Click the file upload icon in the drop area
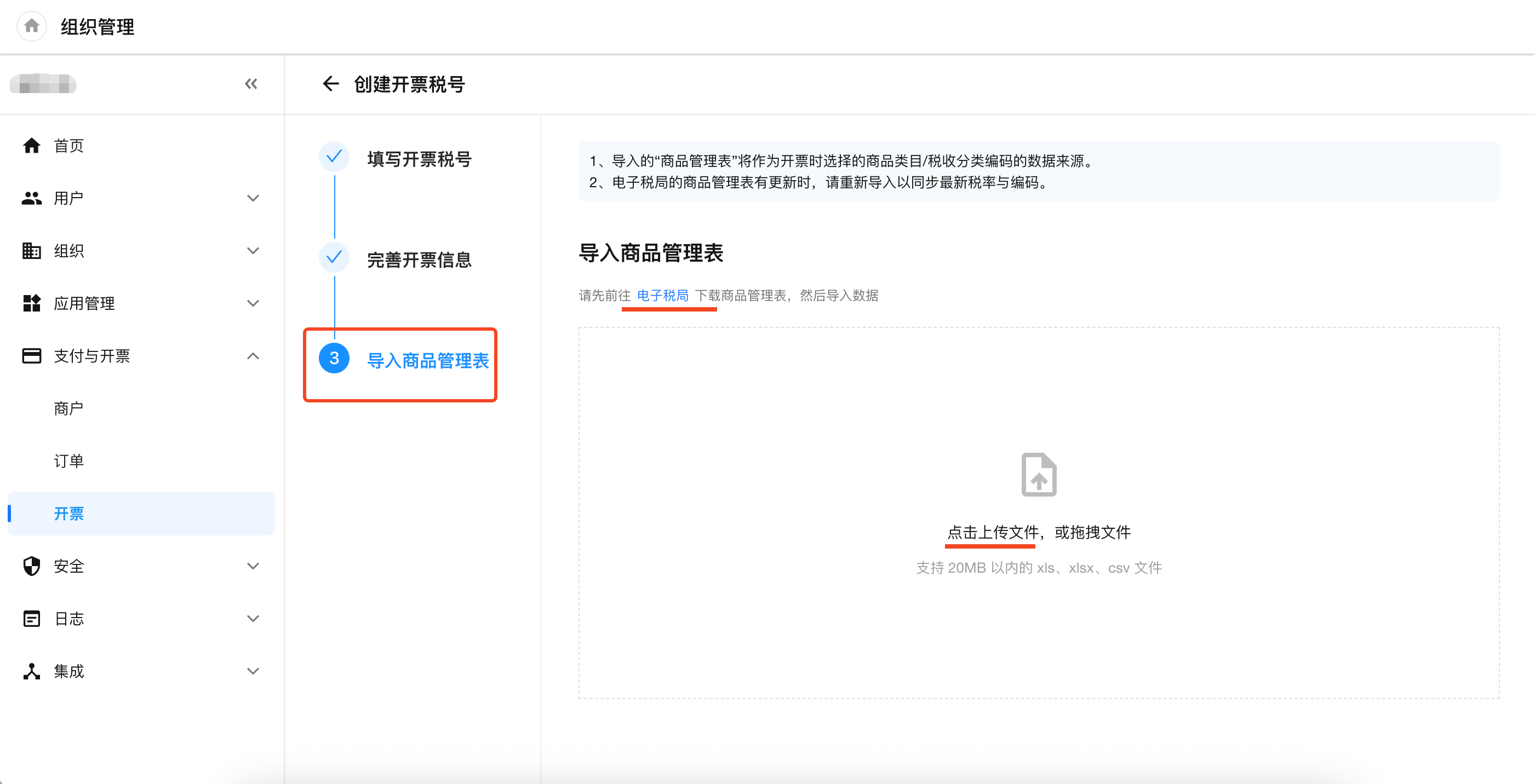This screenshot has width=1535, height=784. pos(1038,474)
